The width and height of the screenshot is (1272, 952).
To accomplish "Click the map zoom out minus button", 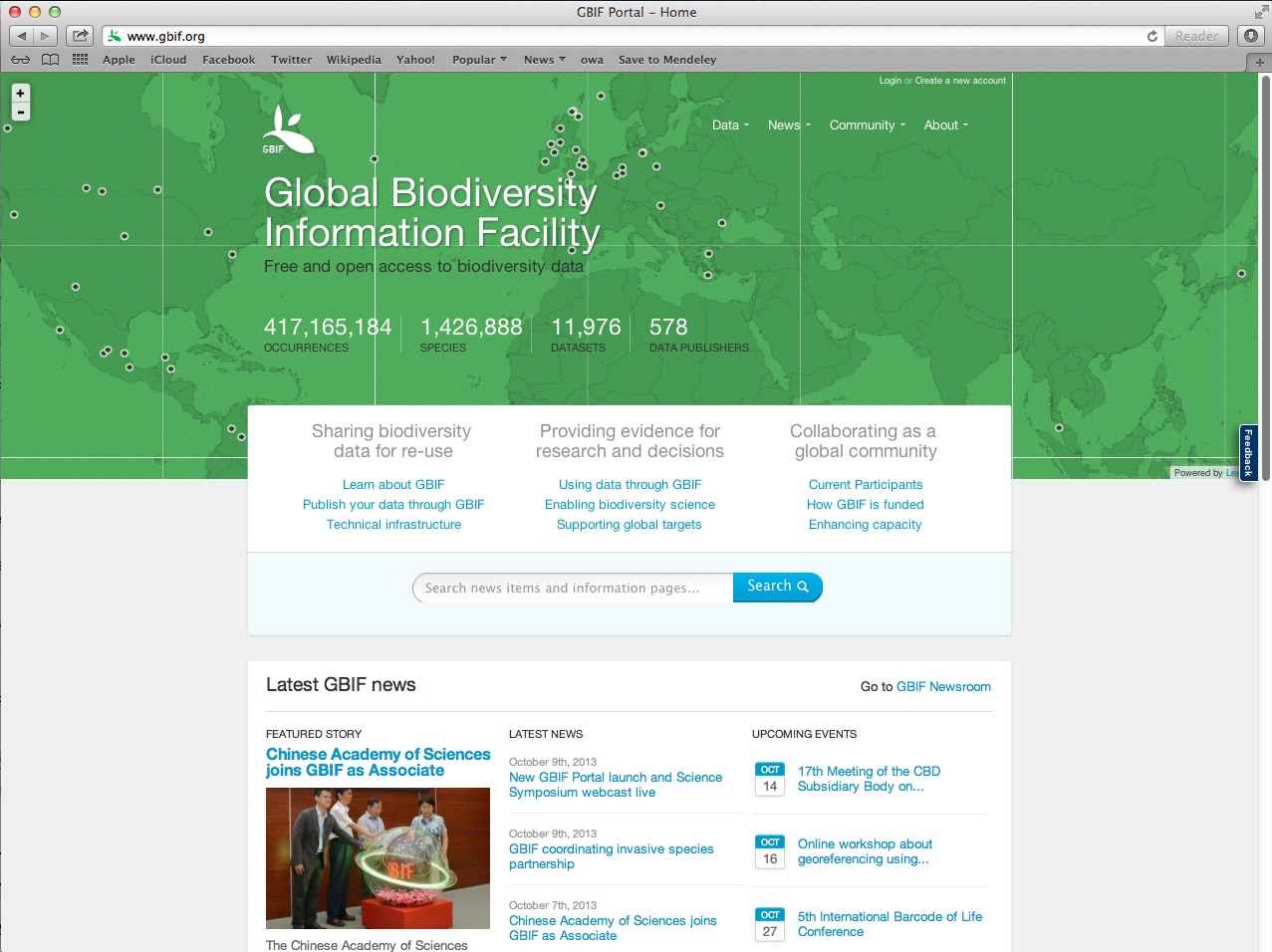I will (20, 113).
